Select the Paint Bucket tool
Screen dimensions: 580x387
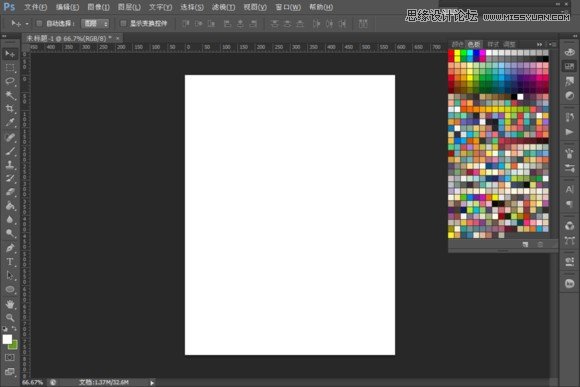pyautogui.click(x=10, y=206)
